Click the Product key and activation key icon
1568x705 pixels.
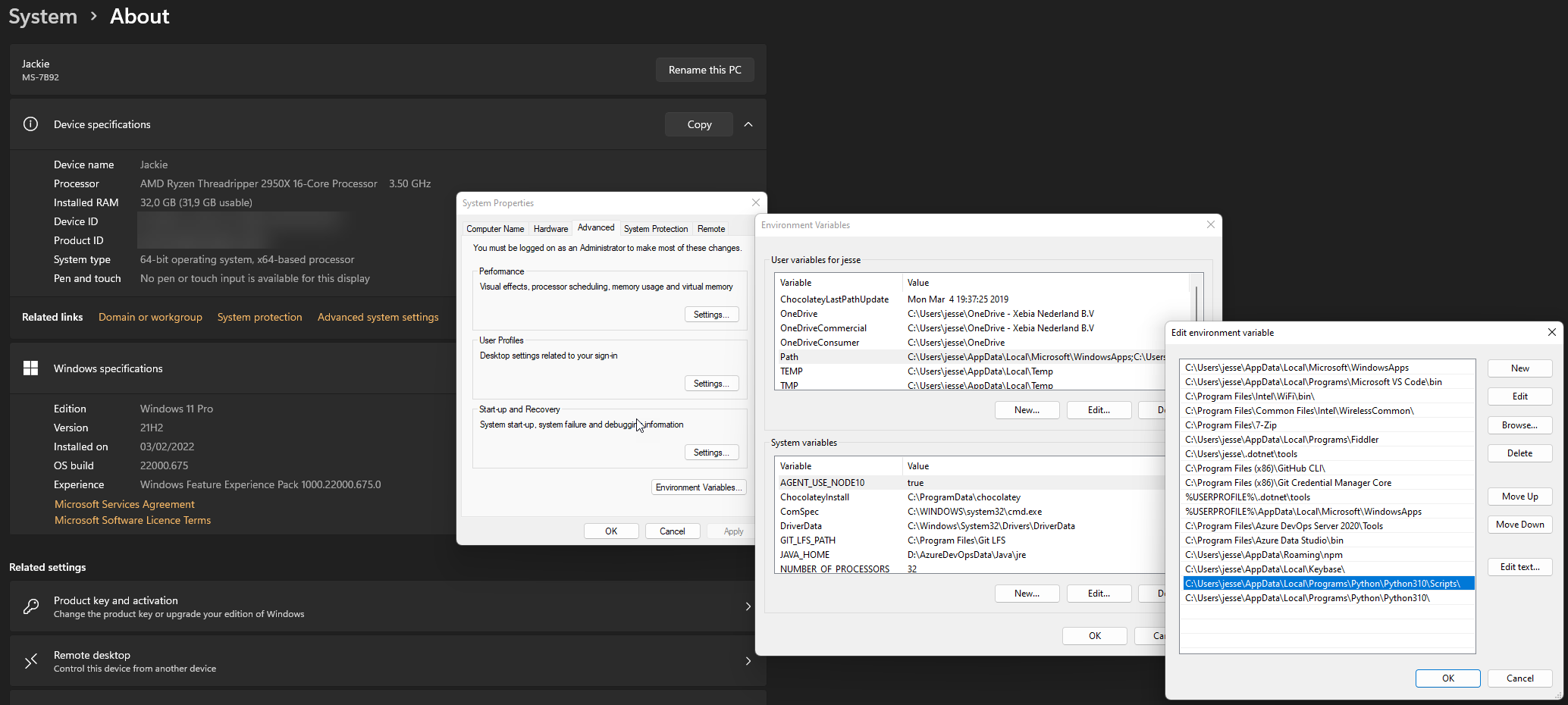pyautogui.click(x=30, y=606)
